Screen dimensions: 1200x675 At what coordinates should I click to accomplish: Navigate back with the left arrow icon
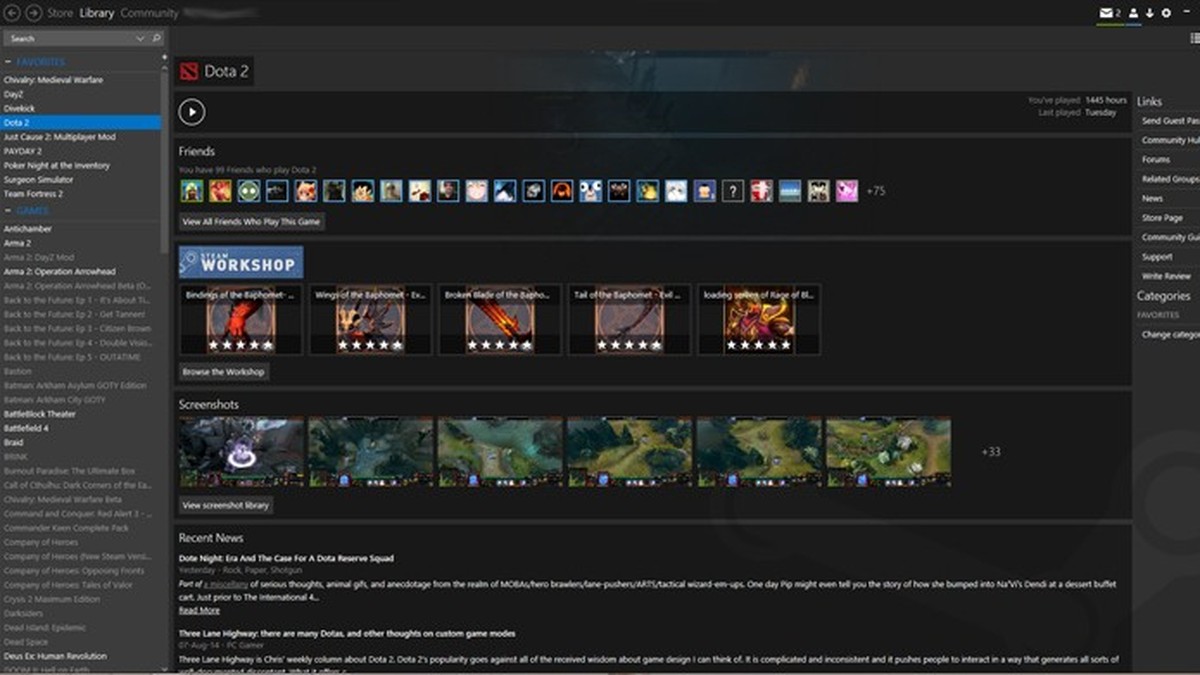[x=11, y=13]
